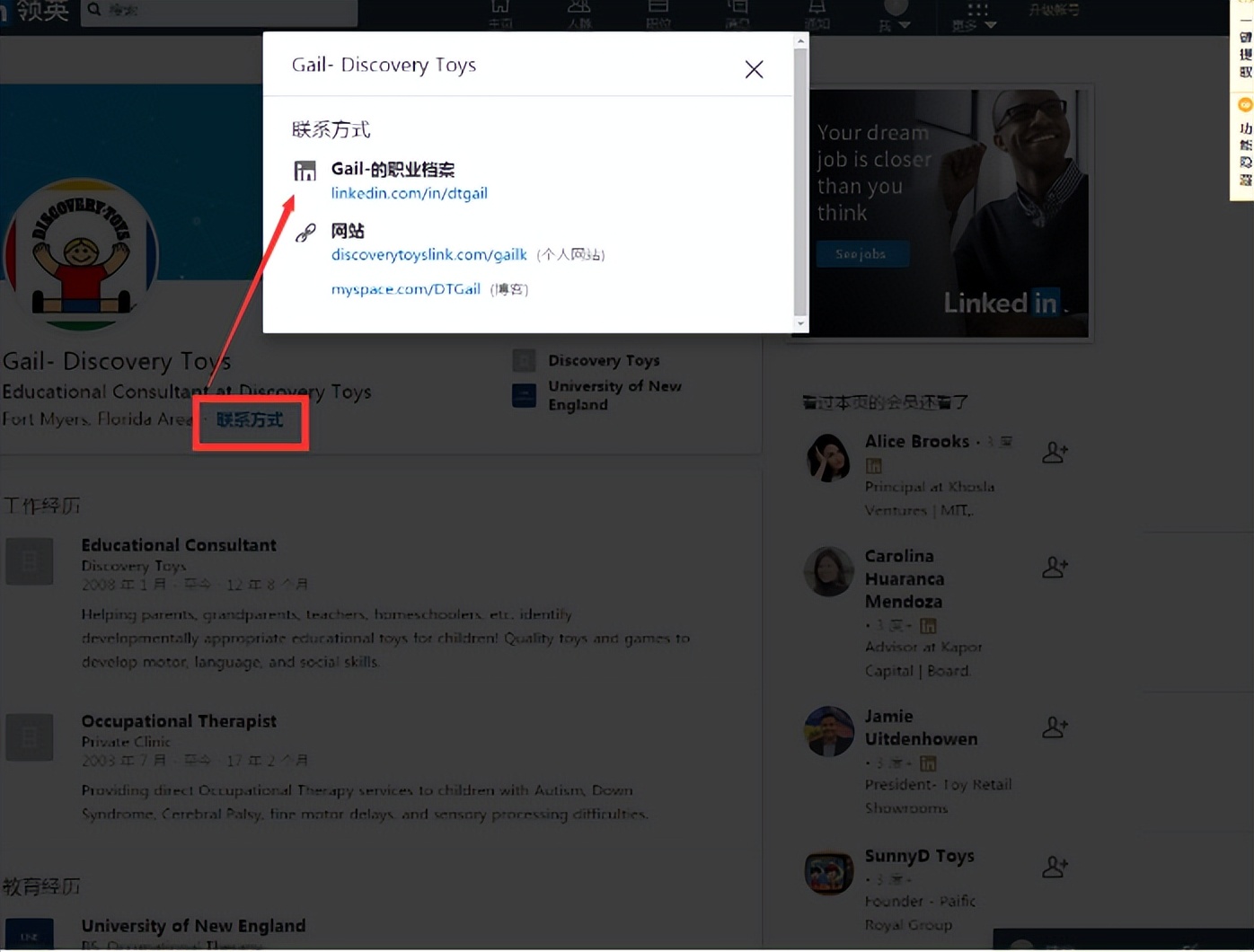
Task: Expand the 更多 (More) apps dropdown
Action: [x=976, y=16]
